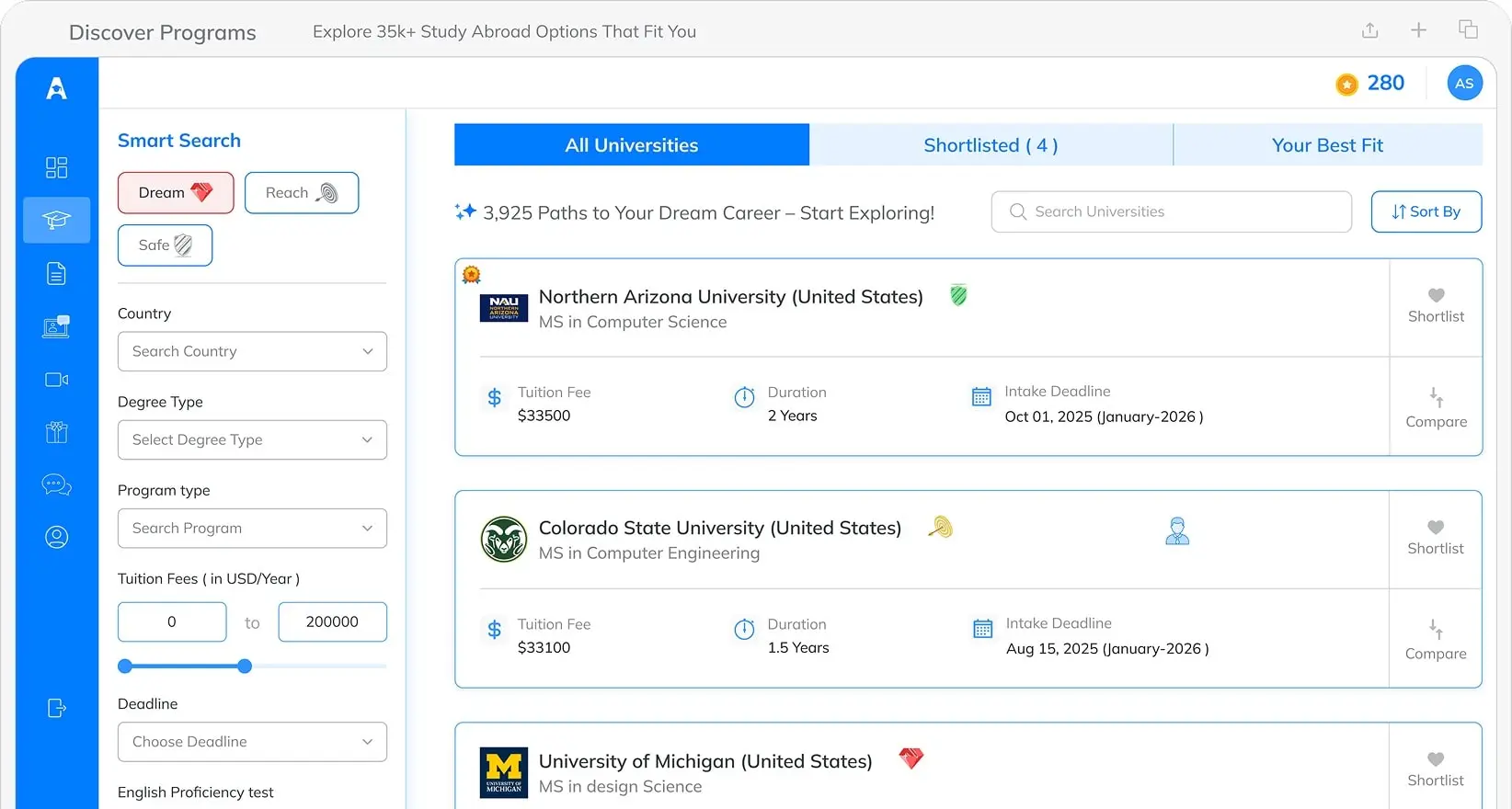Viewport: 1512px width, 809px height.
Task: Click the Northern Arizona University logo
Action: tap(504, 308)
